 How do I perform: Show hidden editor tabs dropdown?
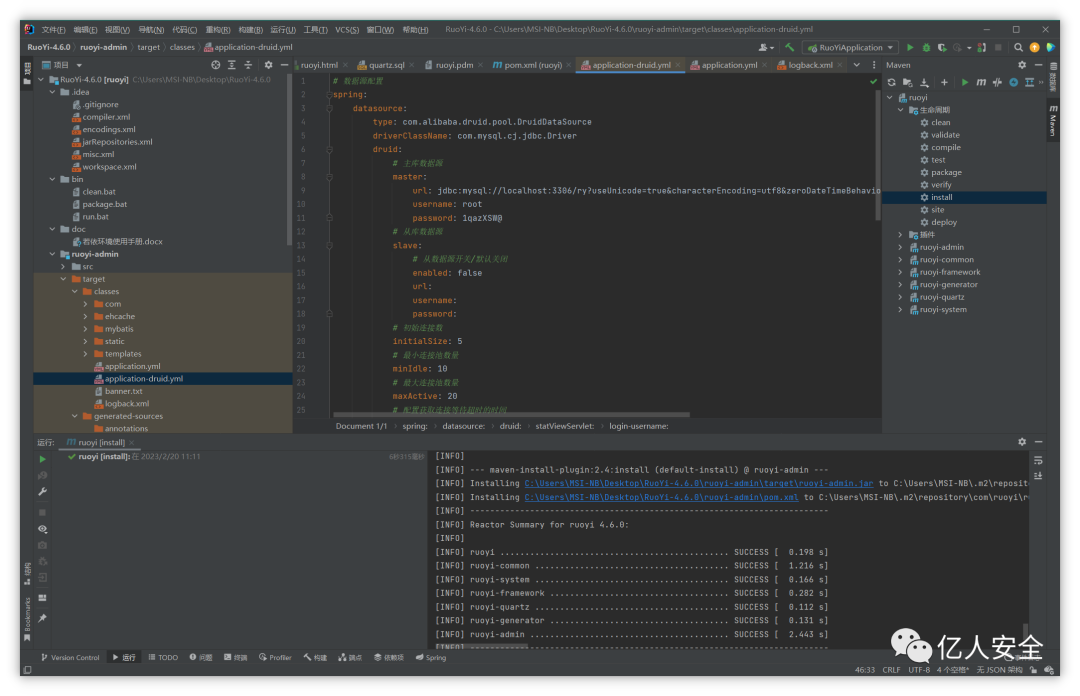pyautogui.click(x=857, y=65)
